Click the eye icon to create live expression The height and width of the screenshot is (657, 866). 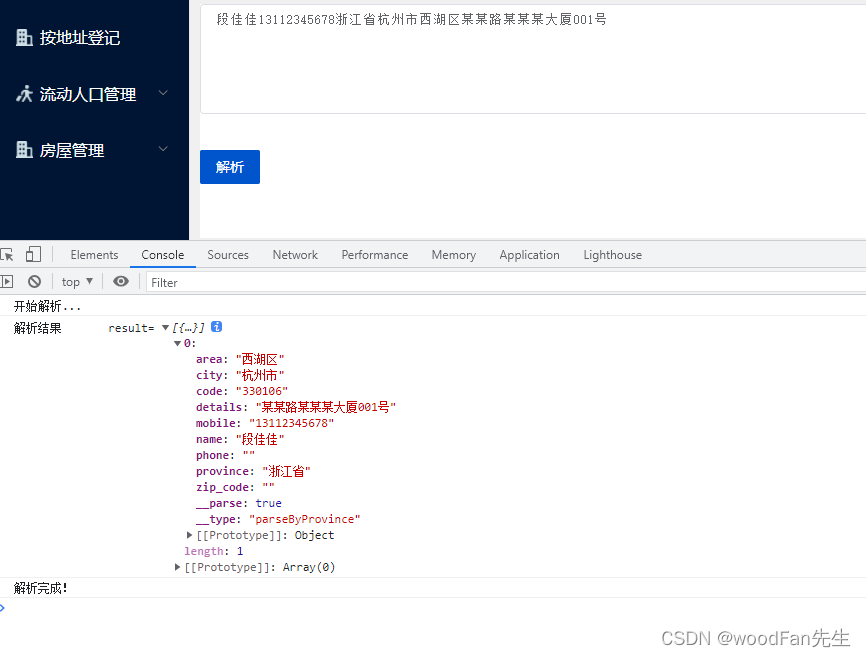pos(120,281)
